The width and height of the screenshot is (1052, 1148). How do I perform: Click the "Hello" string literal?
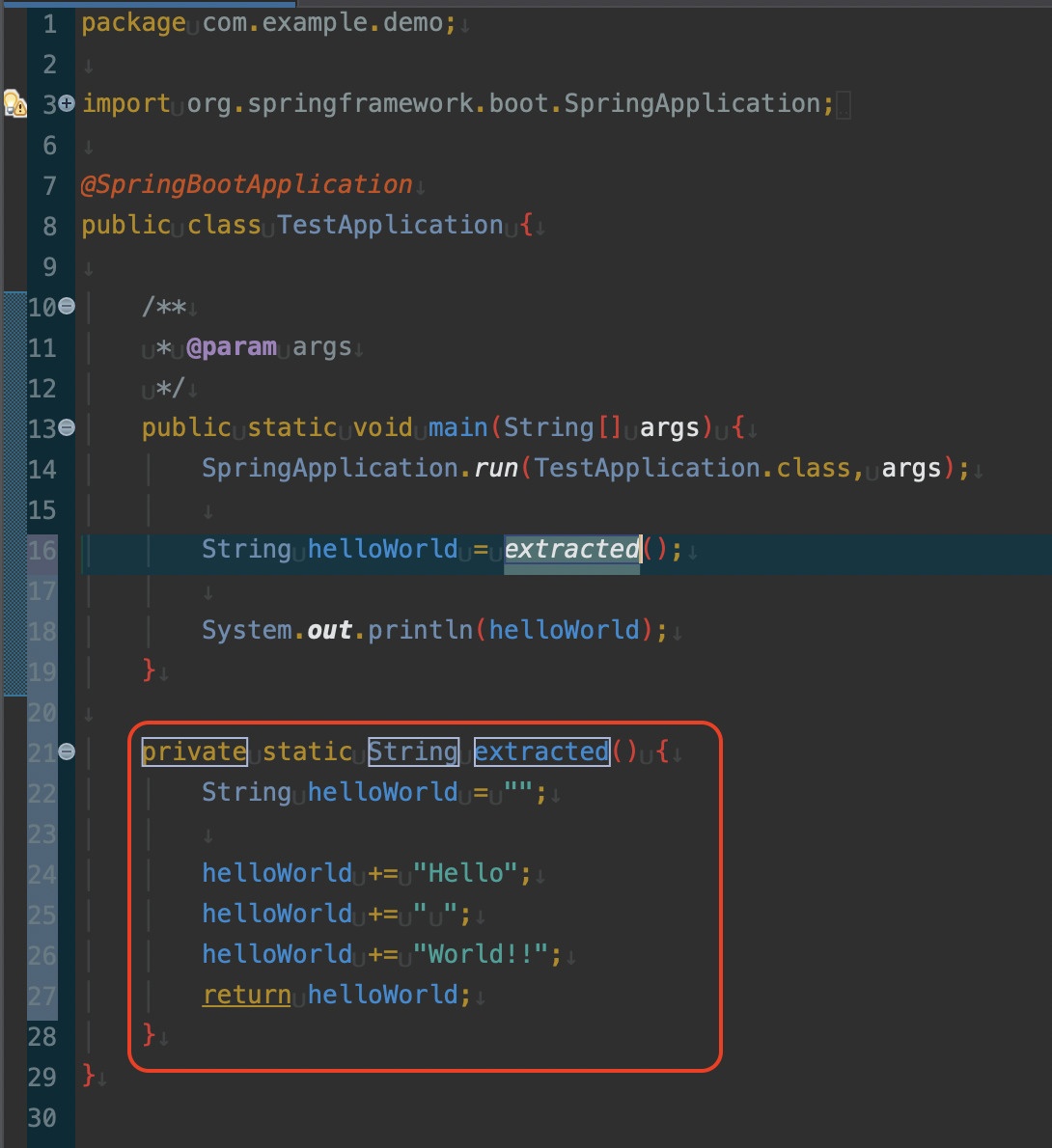click(x=466, y=873)
